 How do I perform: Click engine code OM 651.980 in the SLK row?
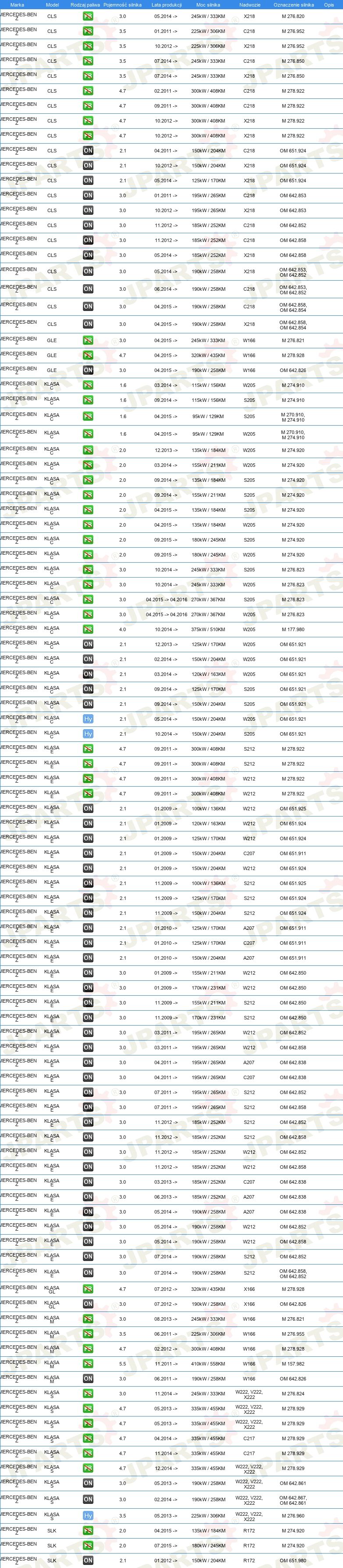(293, 1561)
